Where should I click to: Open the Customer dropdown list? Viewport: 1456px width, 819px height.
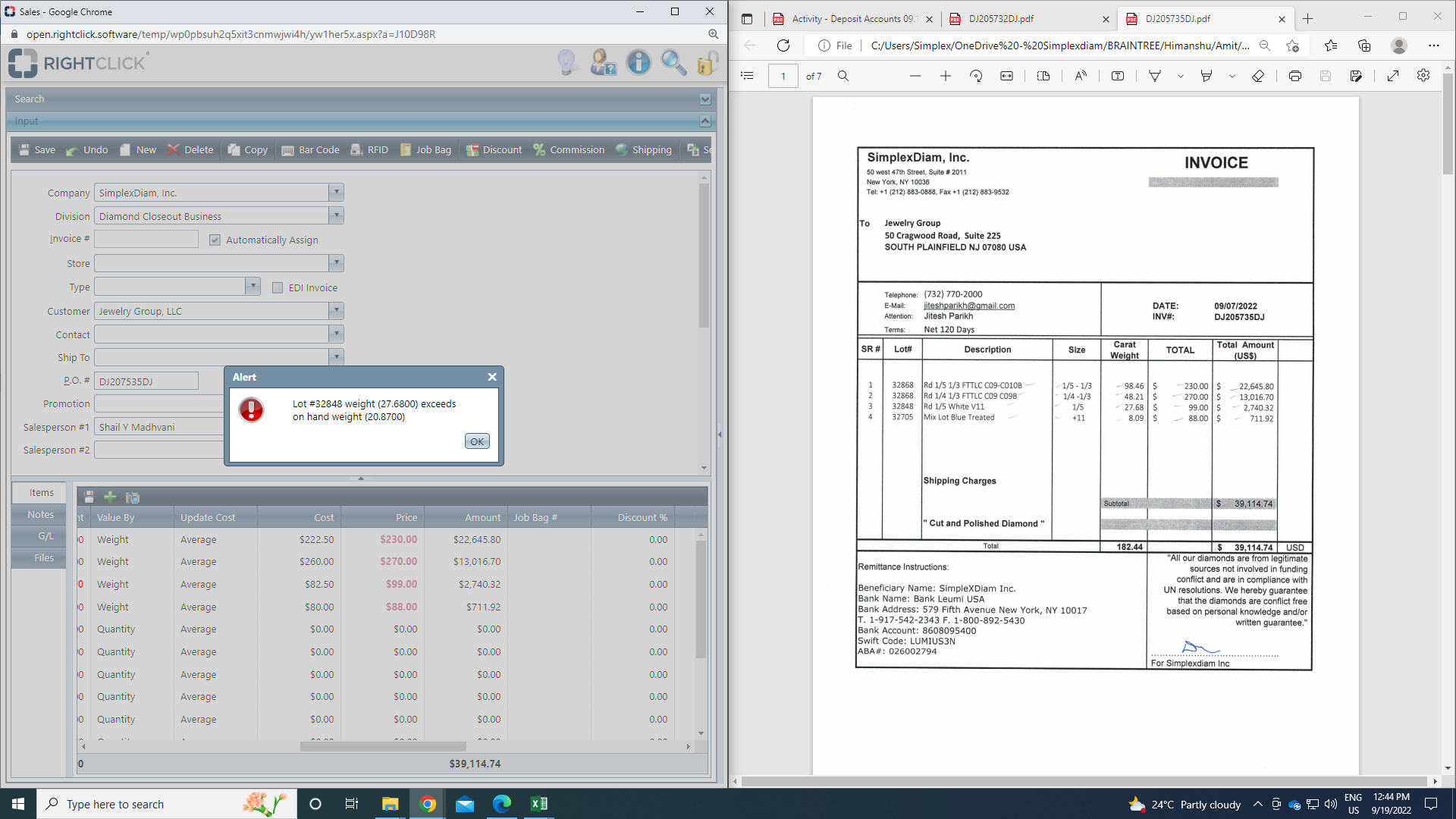coord(336,311)
